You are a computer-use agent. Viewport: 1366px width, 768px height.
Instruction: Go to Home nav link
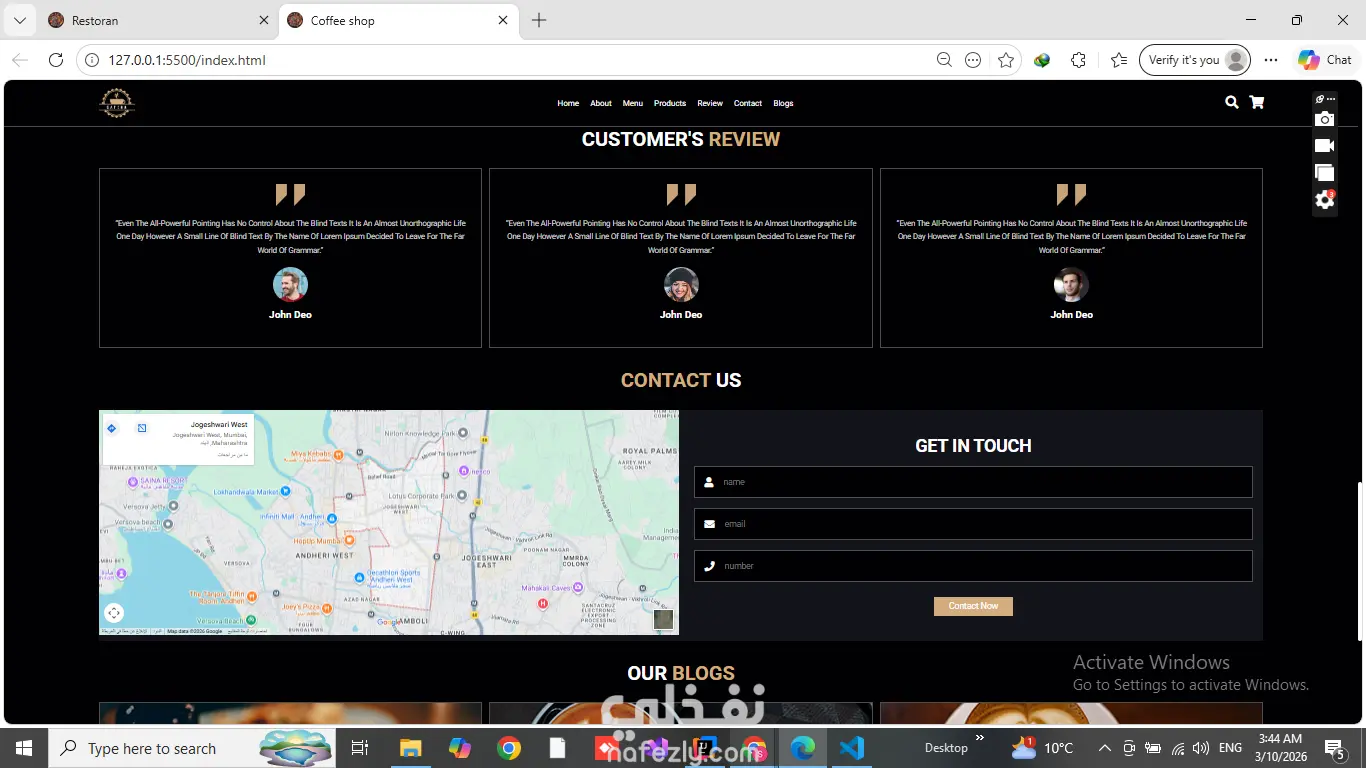(x=568, y=103)
